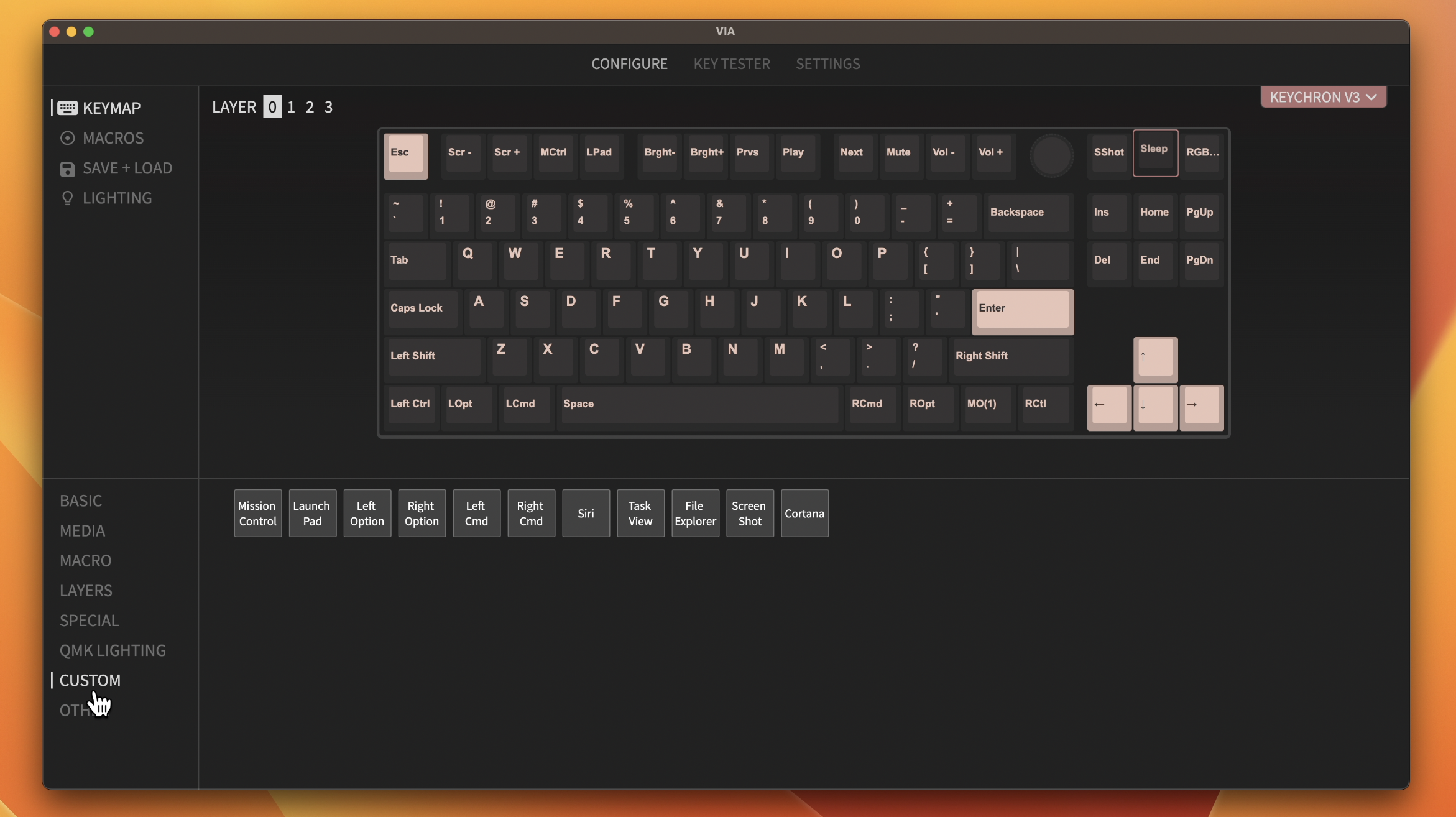Show the QMK Lighting keycode category

pos(113,650)
